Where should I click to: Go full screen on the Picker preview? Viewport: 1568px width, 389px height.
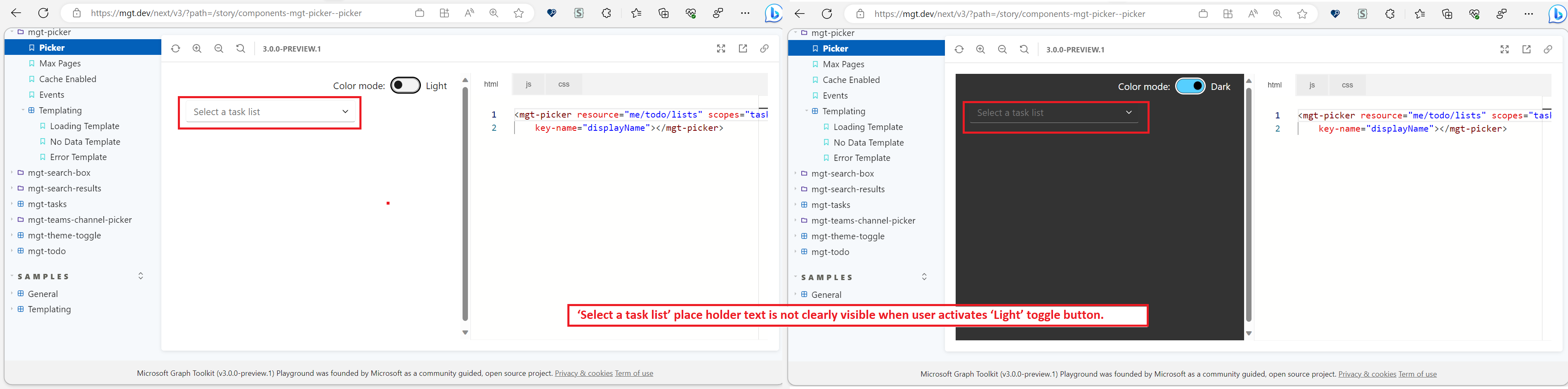pyautogui.click(x=721, y=48)
